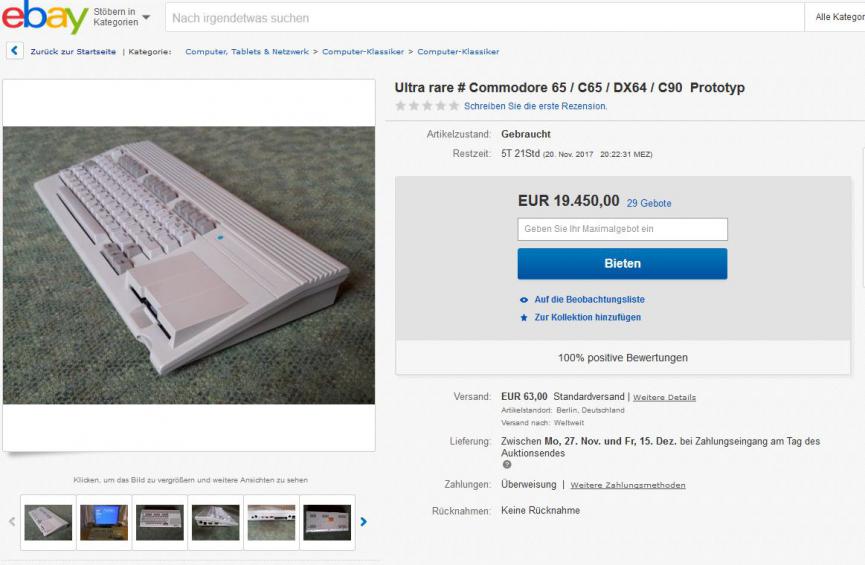
Task: Open the 29 Gebote link
Action: pyautogui.click(x=649, y=203)
